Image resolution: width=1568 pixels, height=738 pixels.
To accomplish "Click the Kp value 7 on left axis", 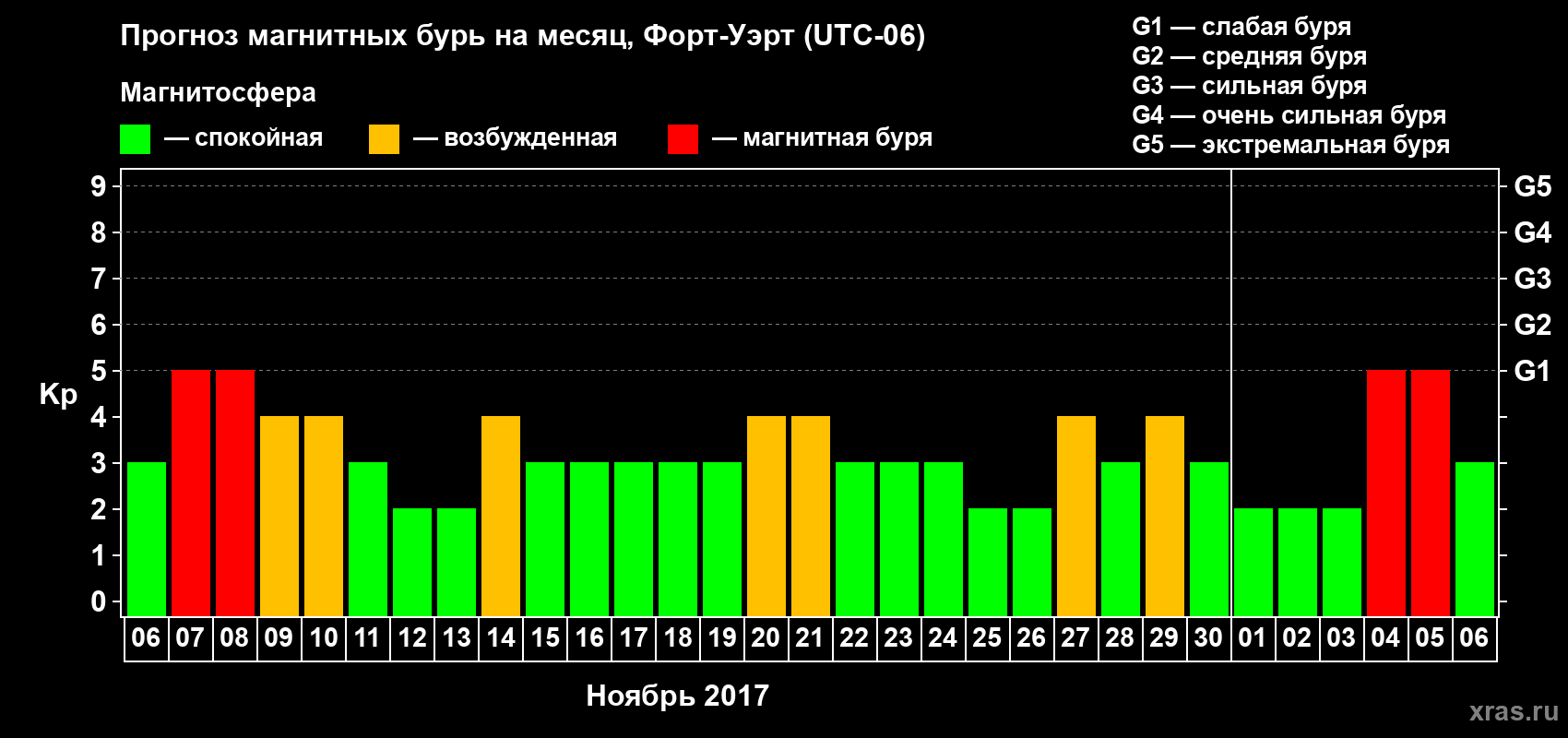I will 99,279.
